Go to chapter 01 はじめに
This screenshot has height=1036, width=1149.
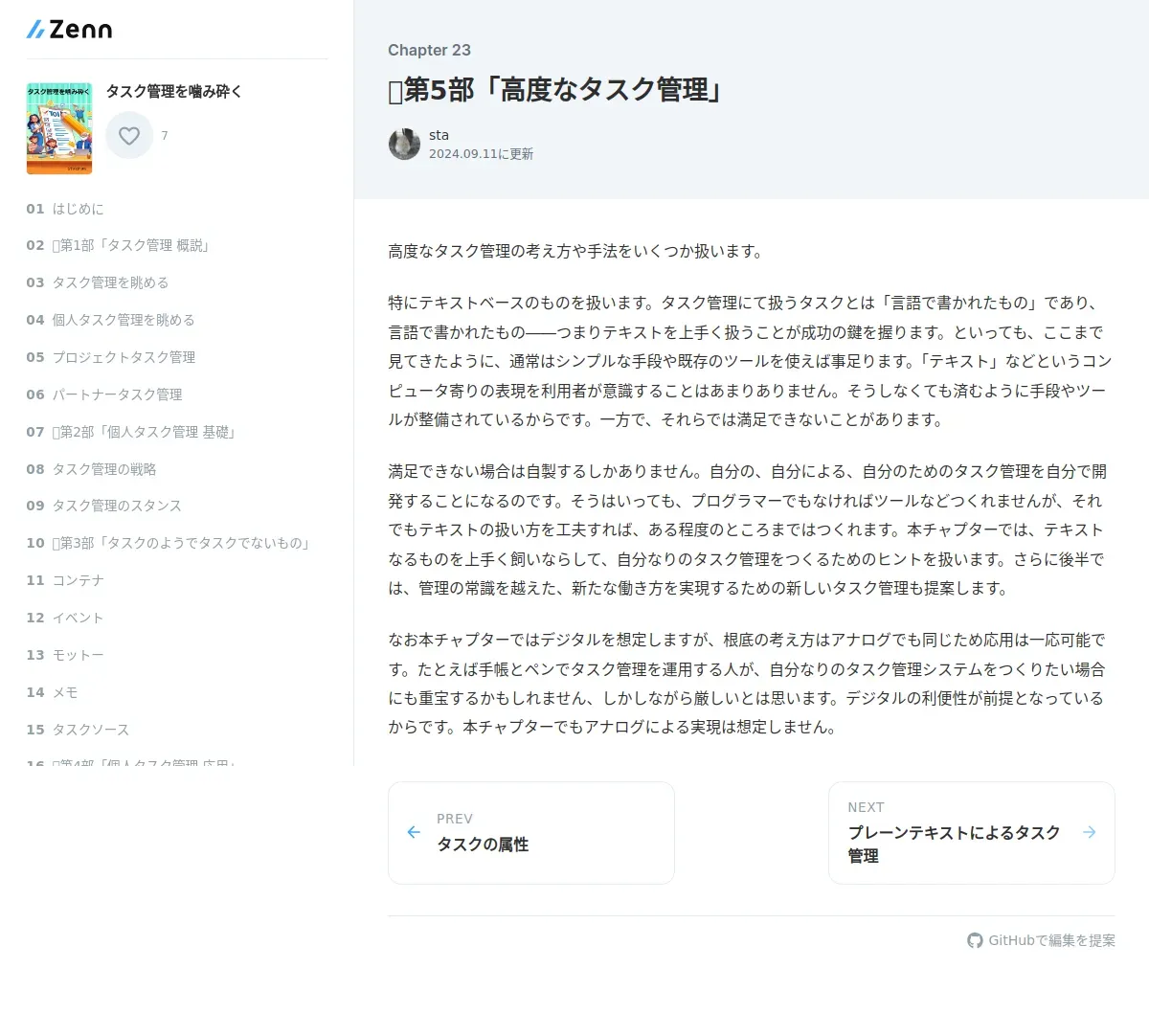65,209
